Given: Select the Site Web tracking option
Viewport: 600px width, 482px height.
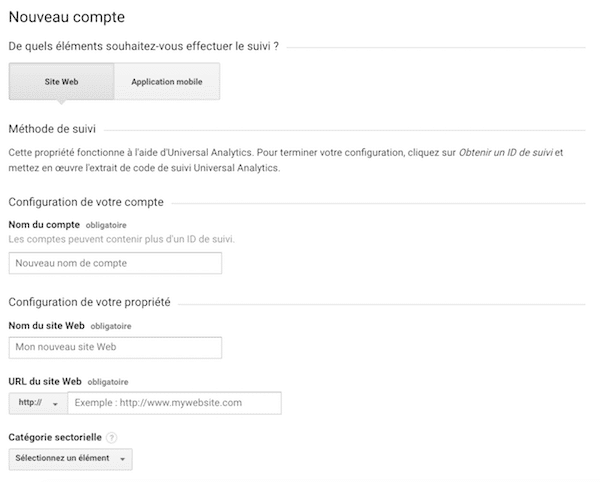Looking at the screenshot, I should [x=61, y=82].
